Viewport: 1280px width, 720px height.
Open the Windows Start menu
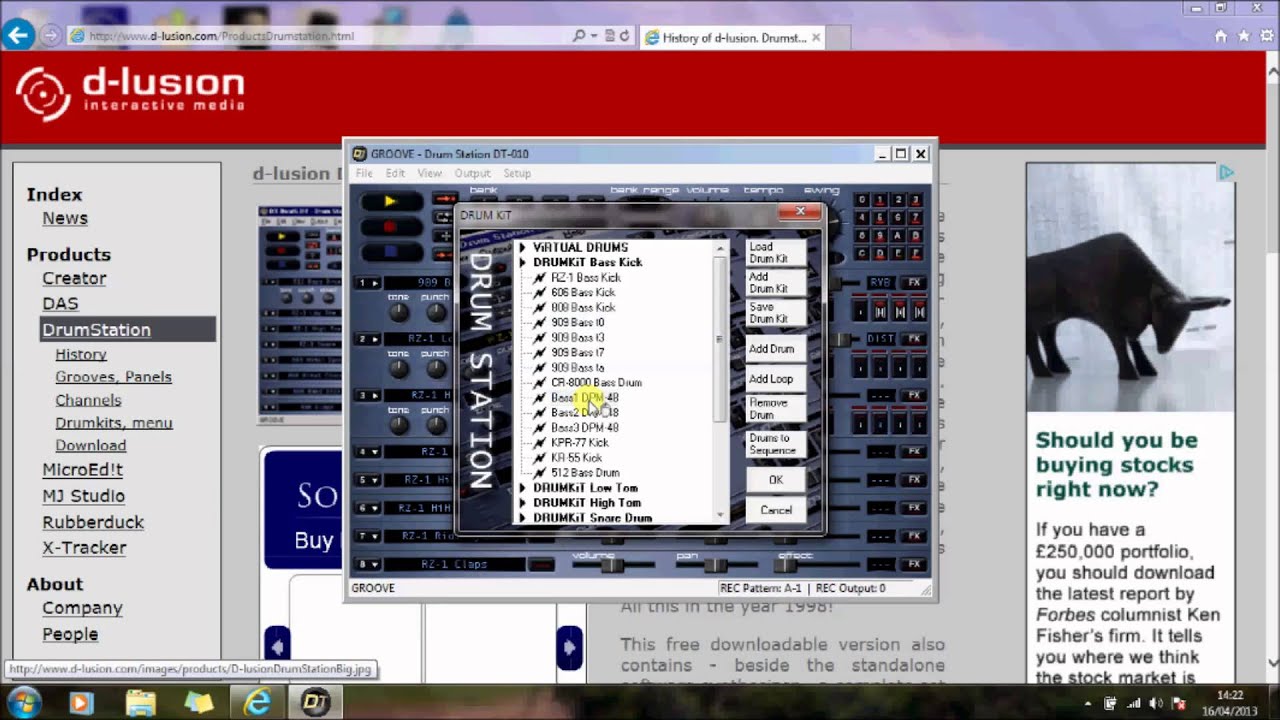tap(24, 701)
